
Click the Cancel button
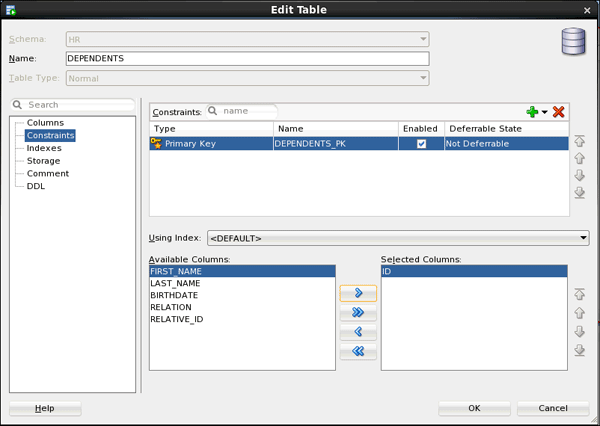[x=553, y=408]
